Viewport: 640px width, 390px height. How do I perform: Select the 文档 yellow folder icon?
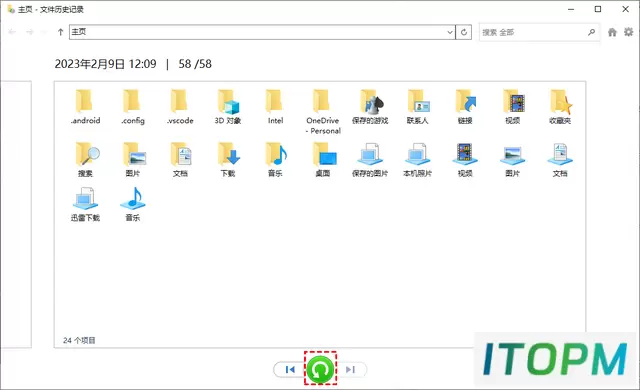tap(180, 160)
